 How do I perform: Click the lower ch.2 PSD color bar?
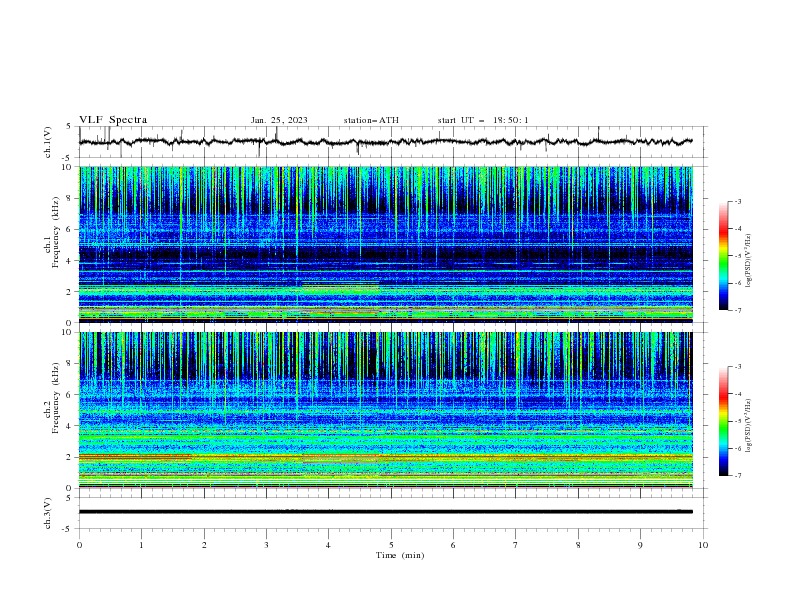pos(723,421)
